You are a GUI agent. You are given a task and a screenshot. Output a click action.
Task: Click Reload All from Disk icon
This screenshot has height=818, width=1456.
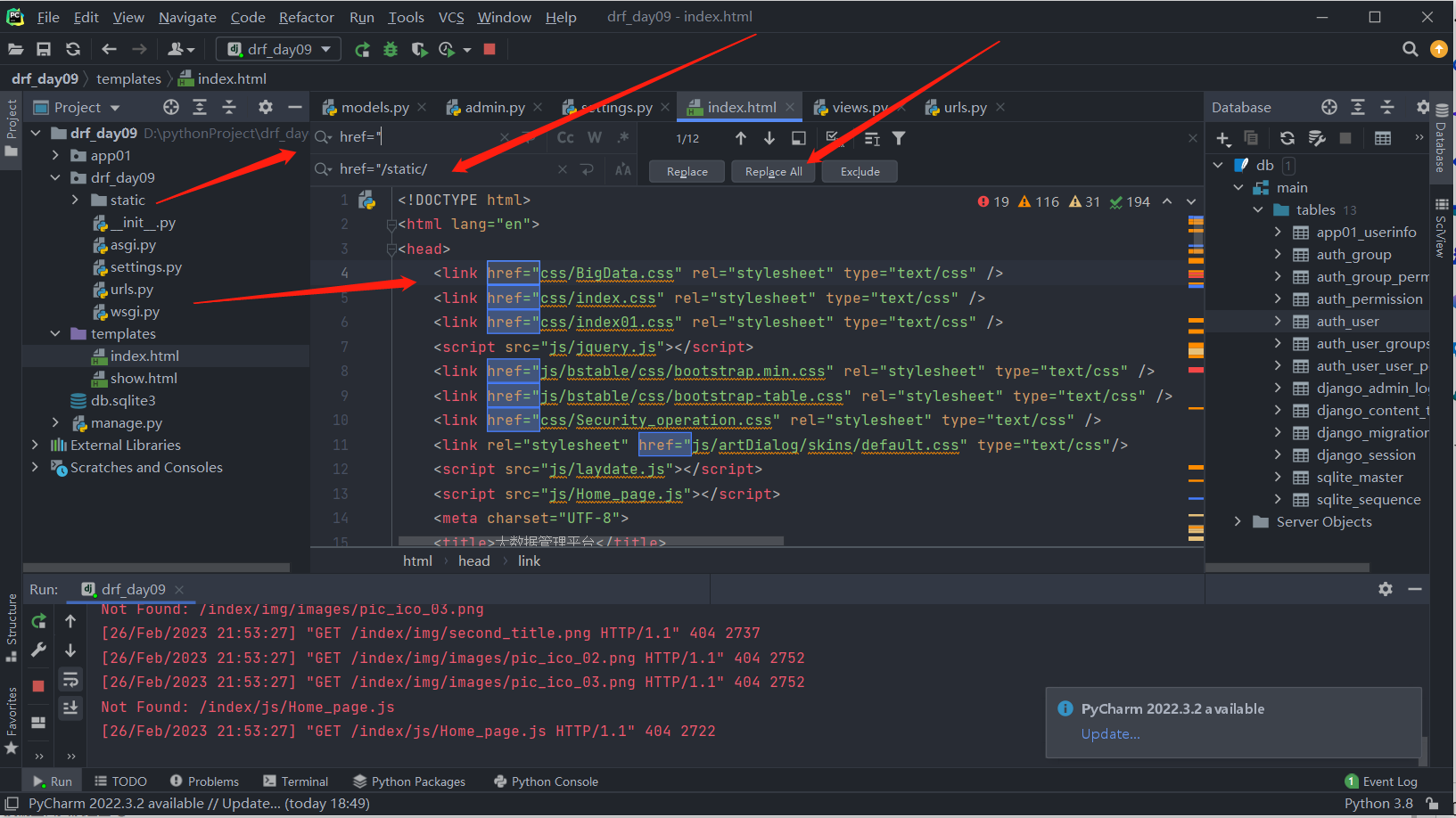coord(73,49)
